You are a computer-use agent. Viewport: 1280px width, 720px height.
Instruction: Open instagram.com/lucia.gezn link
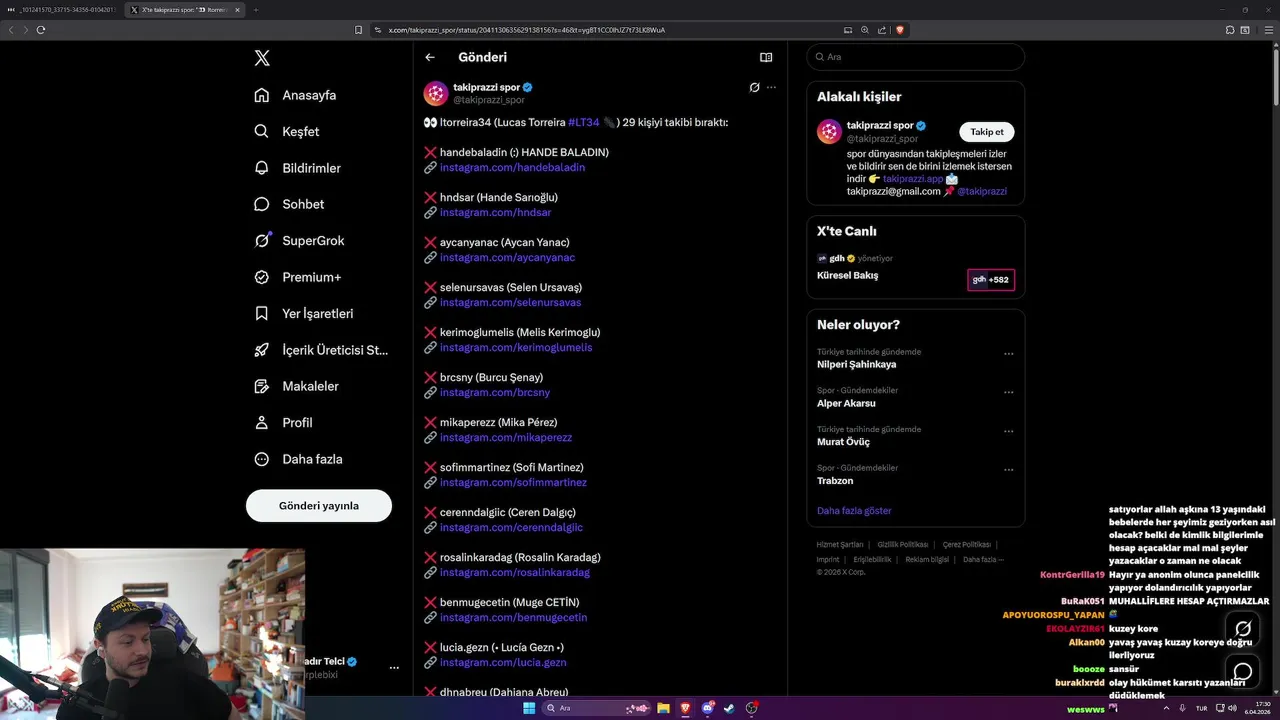(x=503, y=663)
